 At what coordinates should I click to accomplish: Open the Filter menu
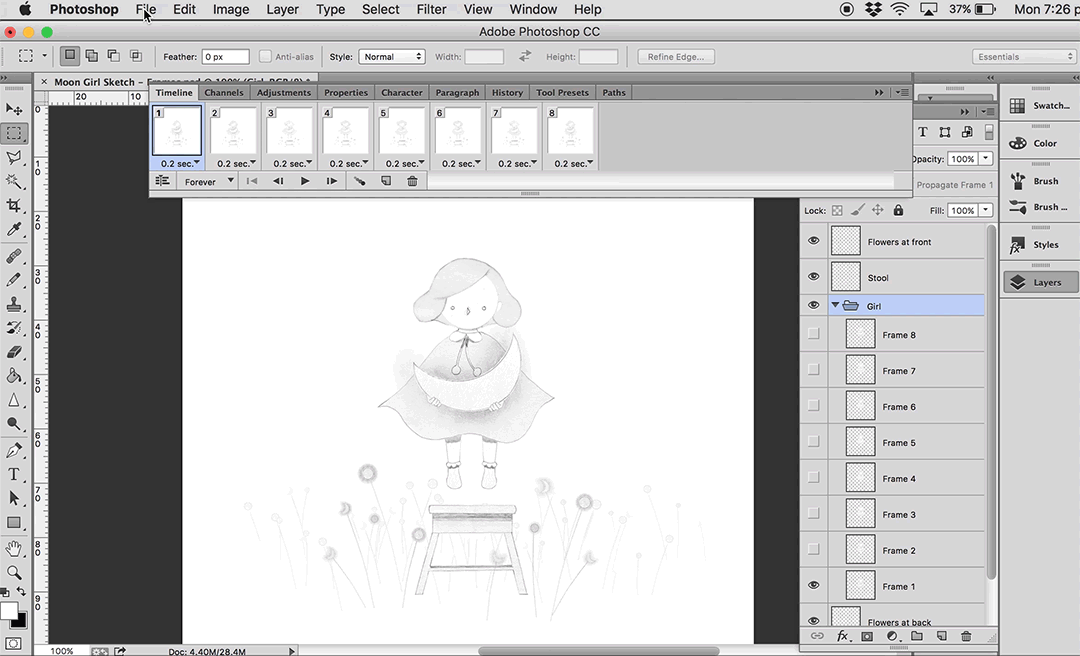click(x=431, y=9)
